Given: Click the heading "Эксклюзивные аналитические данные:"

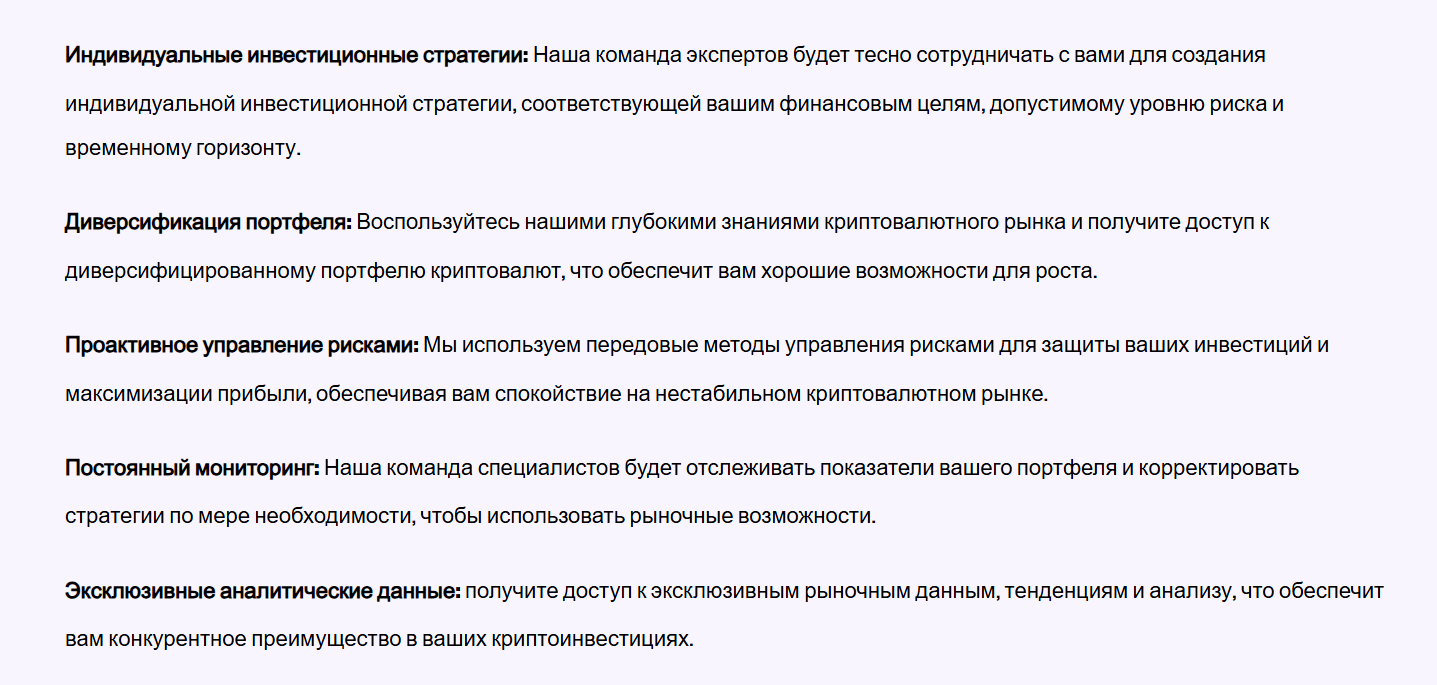Looking at the screenshot, I should coord(262,591).
